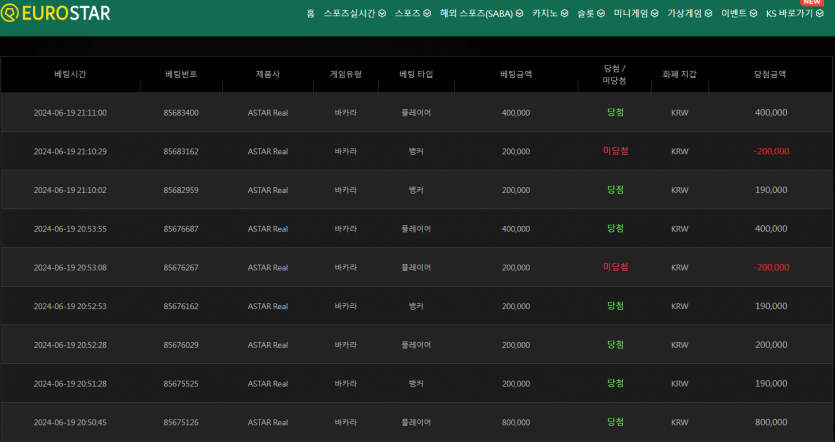
Task: Click 미당첨 status for bet 85683162
Action: pyautogui.click(x=615, y=151)
